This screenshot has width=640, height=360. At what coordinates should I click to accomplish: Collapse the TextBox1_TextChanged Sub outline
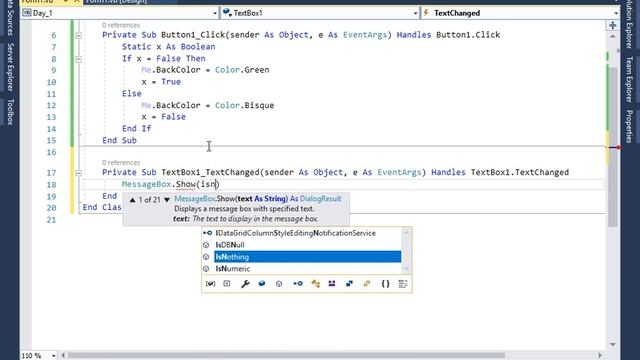tap(78, 173)
